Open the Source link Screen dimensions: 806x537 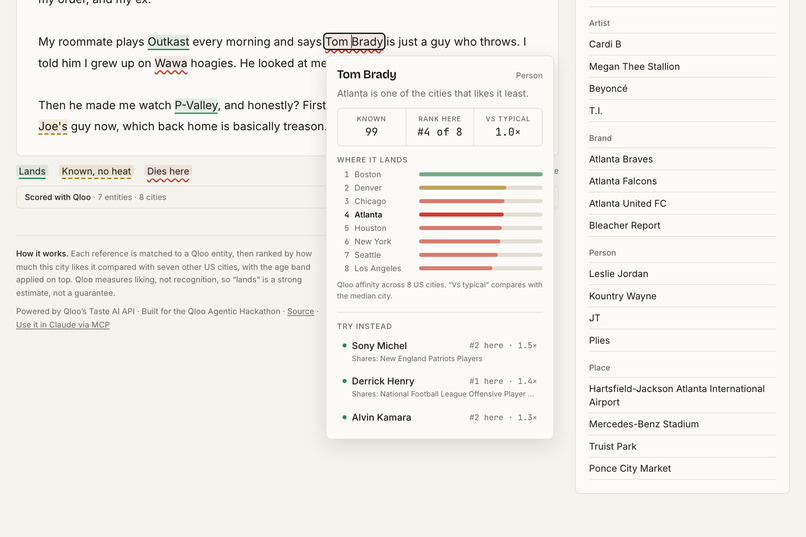pyautogui.click(x=301, y=311)
